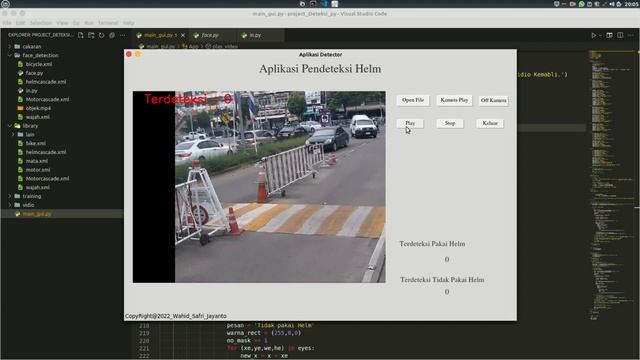The image size is (640, 360).
Task: Collapse the face_detection folder
Action: click(40, 56)
